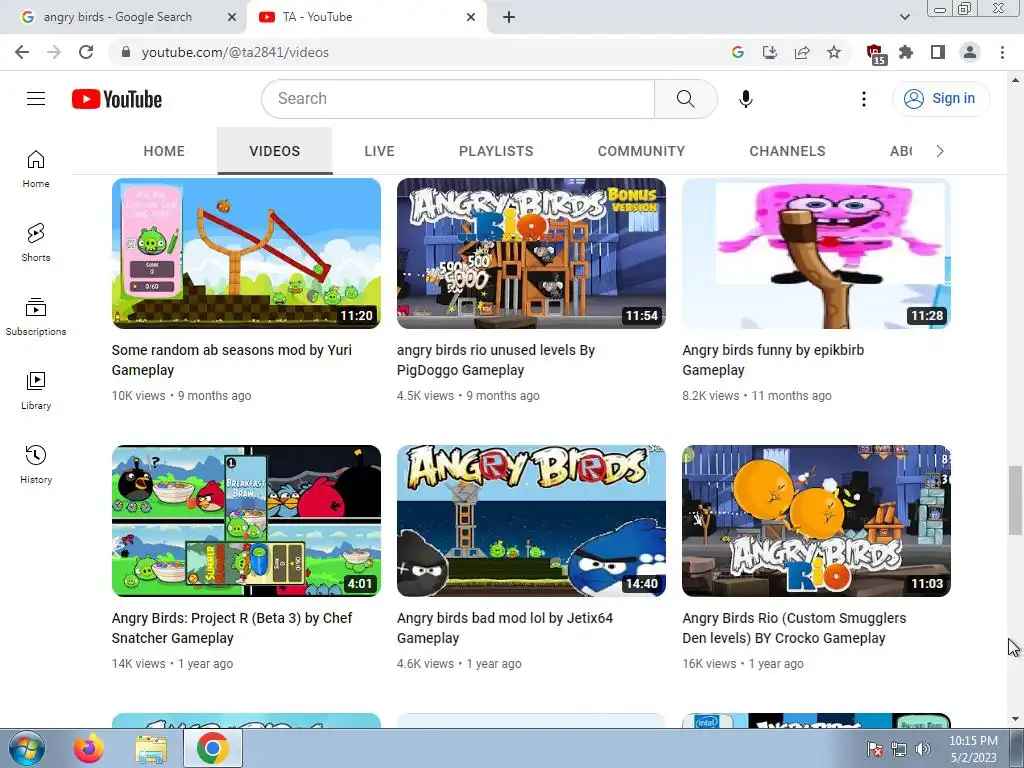Open angry birds rio unused levels thumbnail
The image size is (1024, 768).
[531, 253]
